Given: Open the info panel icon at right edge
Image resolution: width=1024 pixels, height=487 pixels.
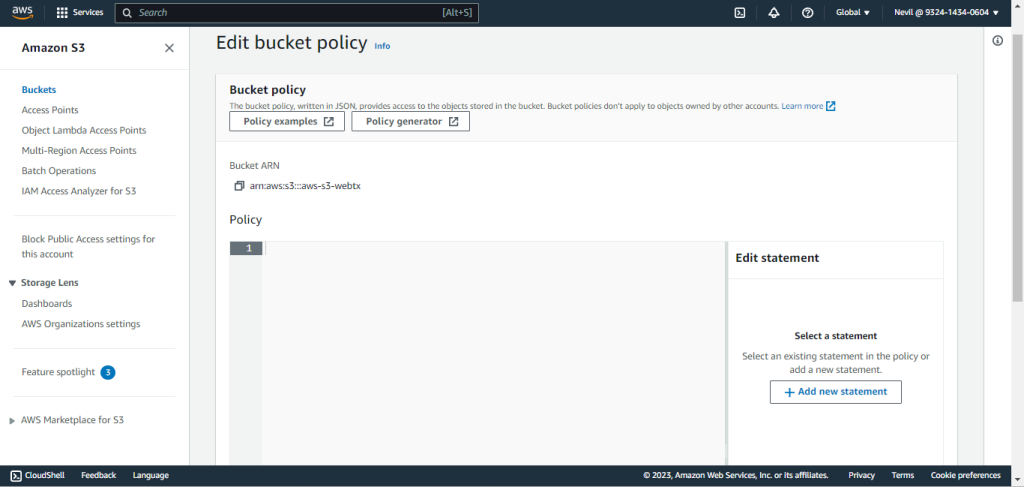Looking at the screenshot, I should click(x=997, y=41).
